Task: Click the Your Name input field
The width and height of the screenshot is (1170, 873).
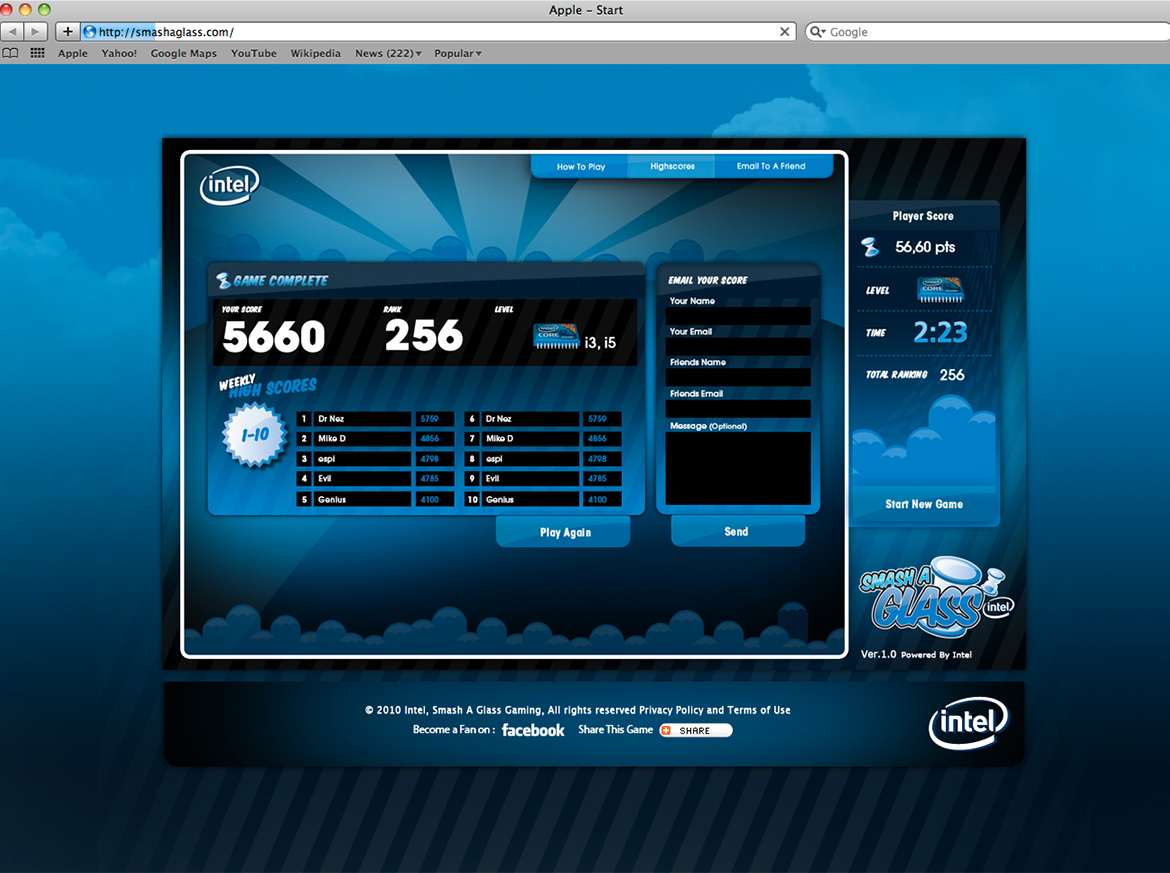Action: click(x=737, y=315)
